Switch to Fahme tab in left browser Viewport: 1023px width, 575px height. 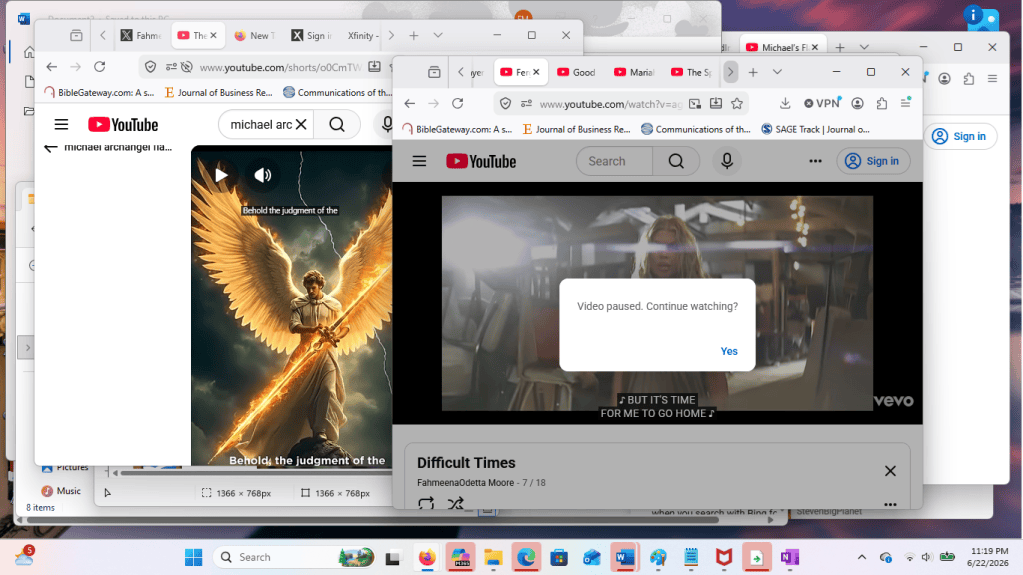pyautogui.click(x=142, y=36)
